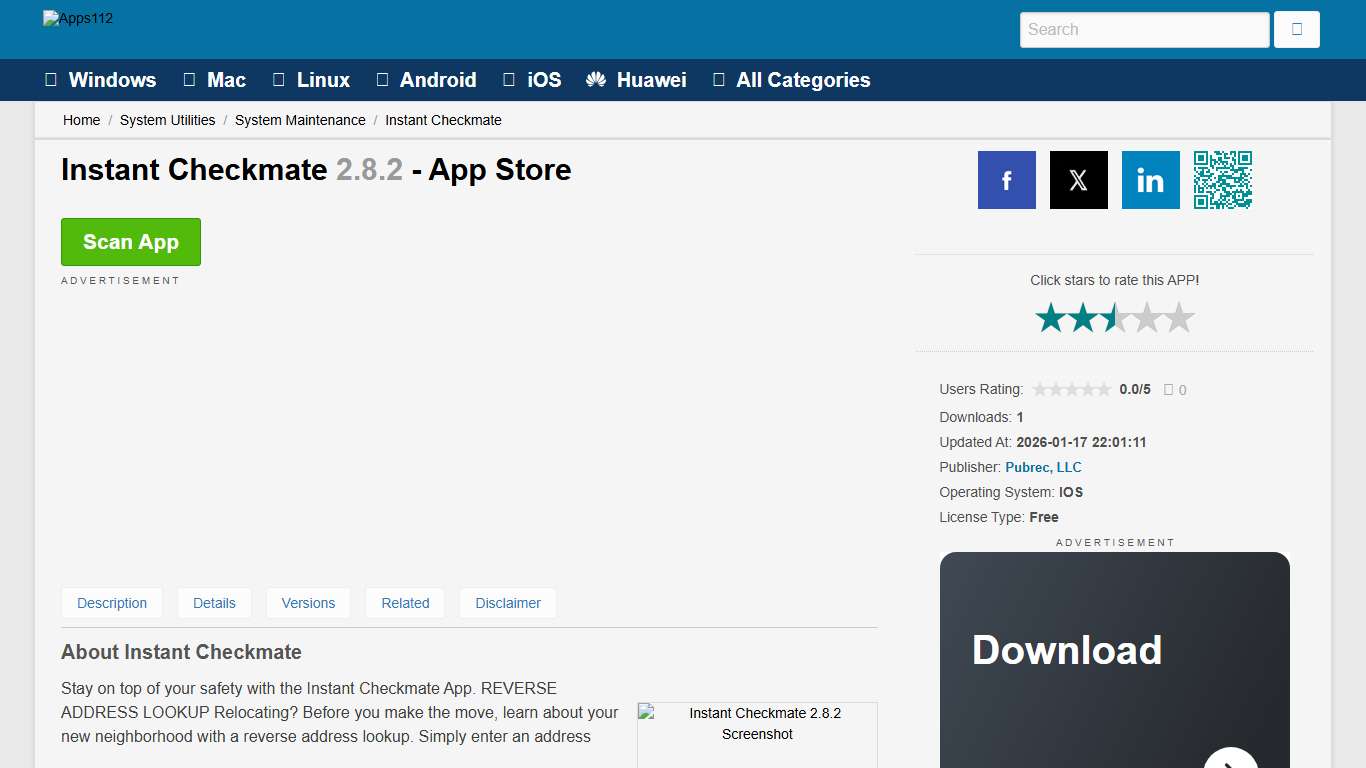Click the QR code image
This screenshot has width=1366, height=768.
pos(1222,180)
